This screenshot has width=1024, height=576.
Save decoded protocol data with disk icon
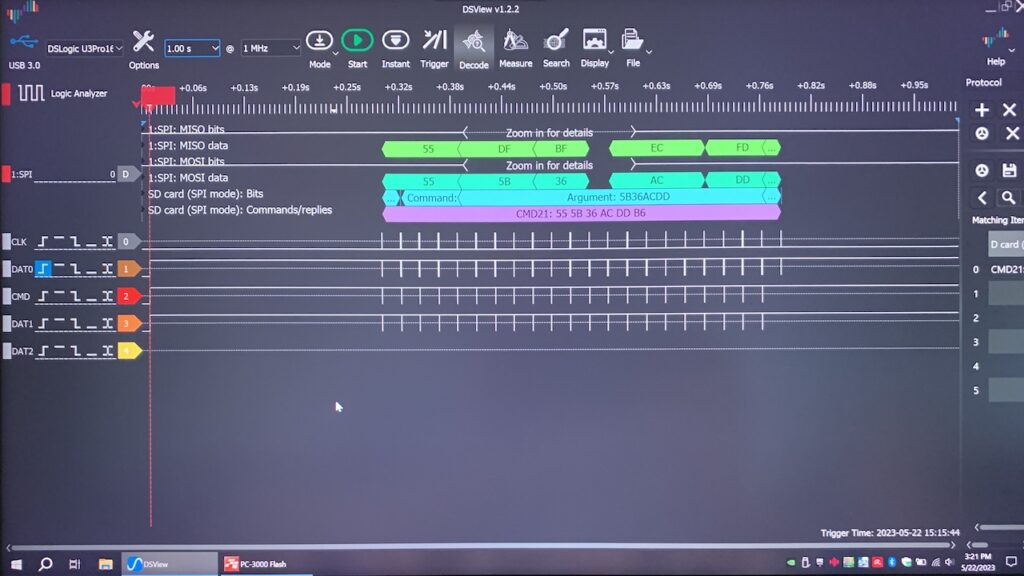[x=1009, y=170]
